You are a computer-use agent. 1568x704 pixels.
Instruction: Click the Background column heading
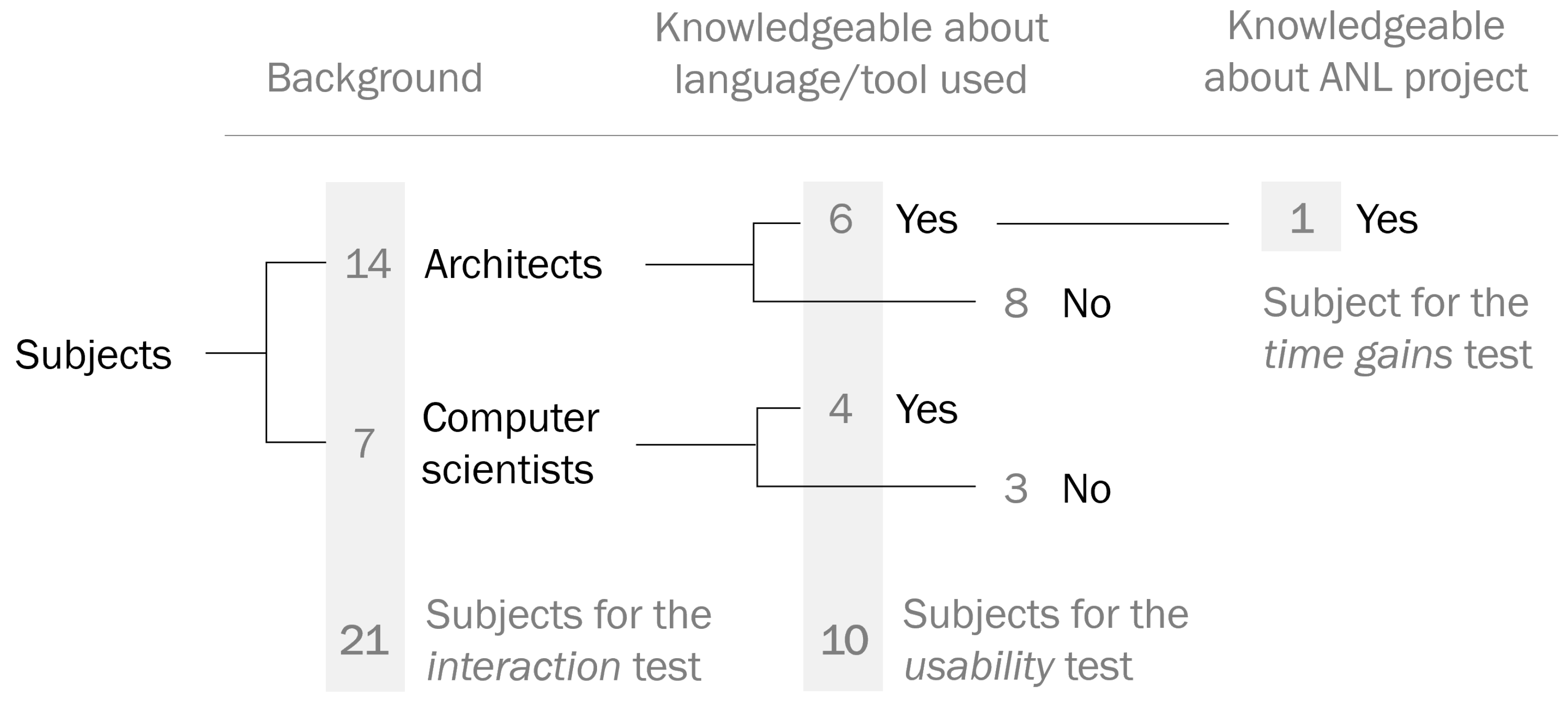374,78
